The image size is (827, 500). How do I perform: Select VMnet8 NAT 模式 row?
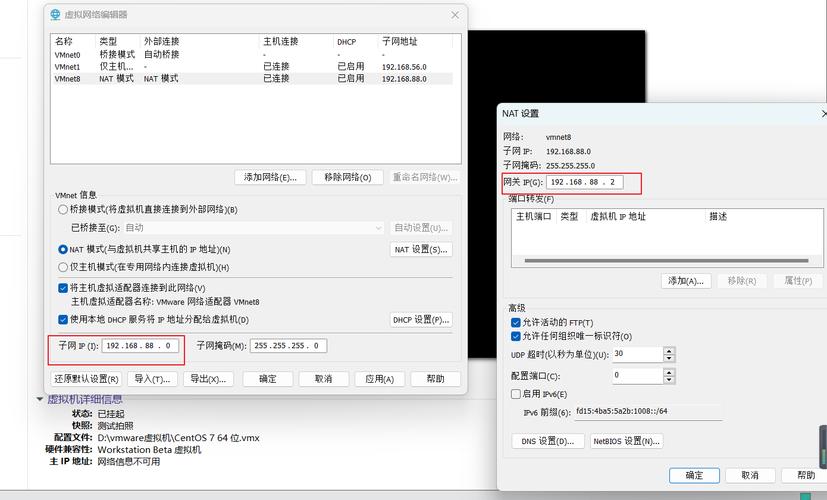[x=252, y=79]
